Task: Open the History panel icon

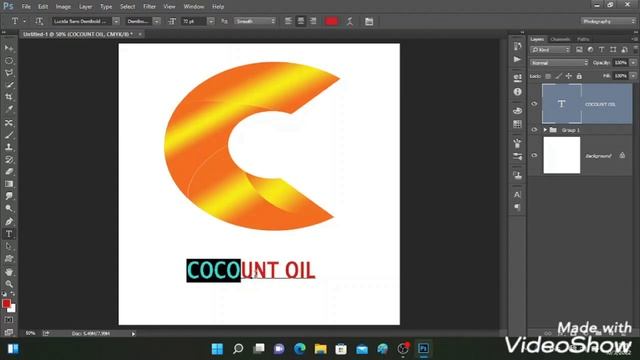Action: 517,47
